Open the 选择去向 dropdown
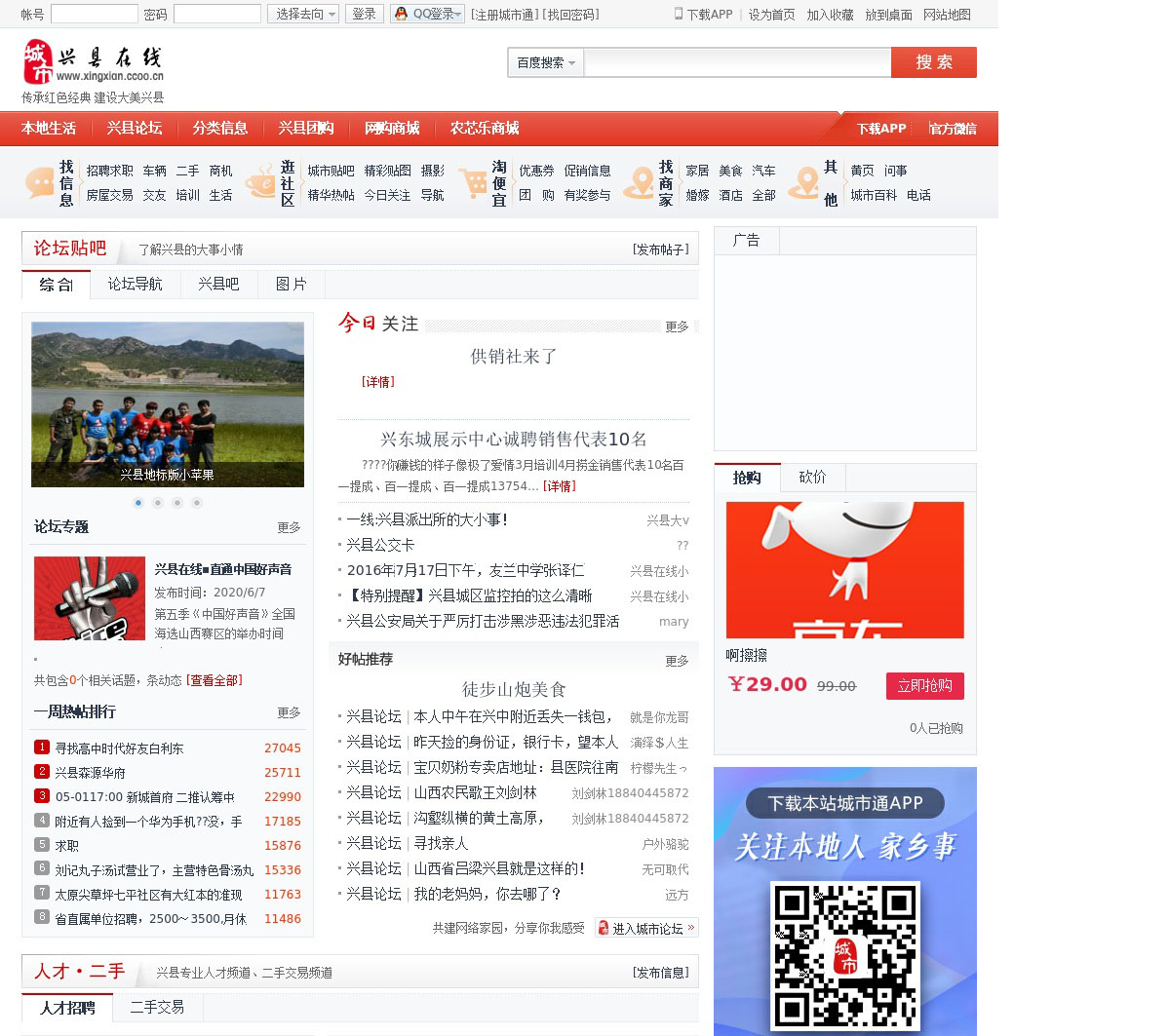 pyautogui.click(x=303, y=14)
